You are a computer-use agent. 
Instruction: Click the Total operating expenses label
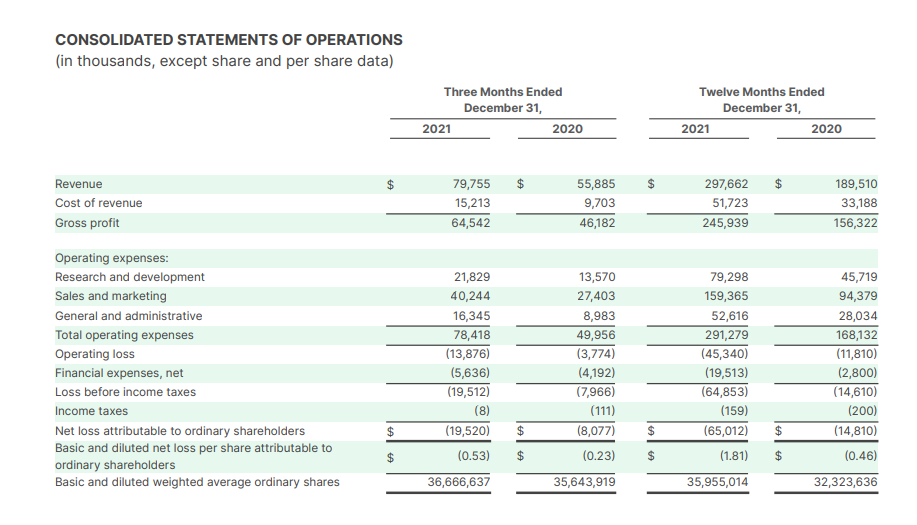coord(124,335)
